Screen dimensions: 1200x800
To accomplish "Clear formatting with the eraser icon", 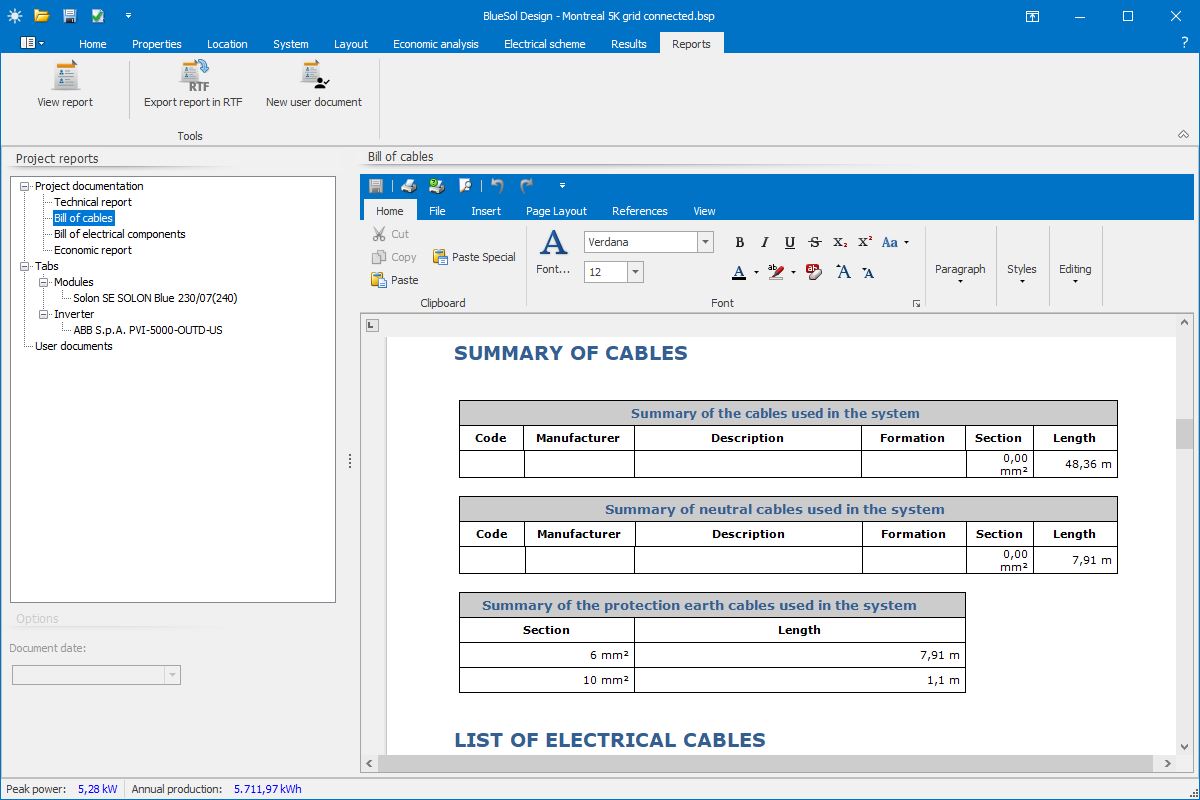I will pos(814,272).
